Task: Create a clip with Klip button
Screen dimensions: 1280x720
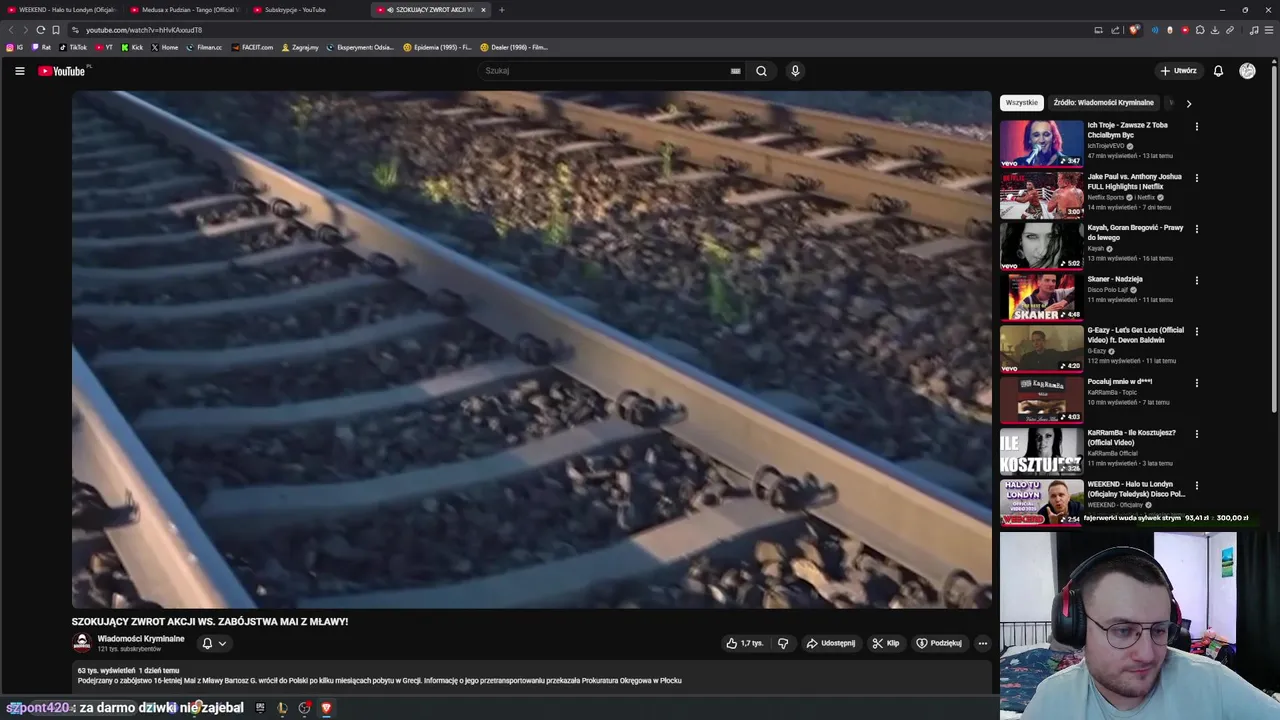Action: click(x=886, y=643)
